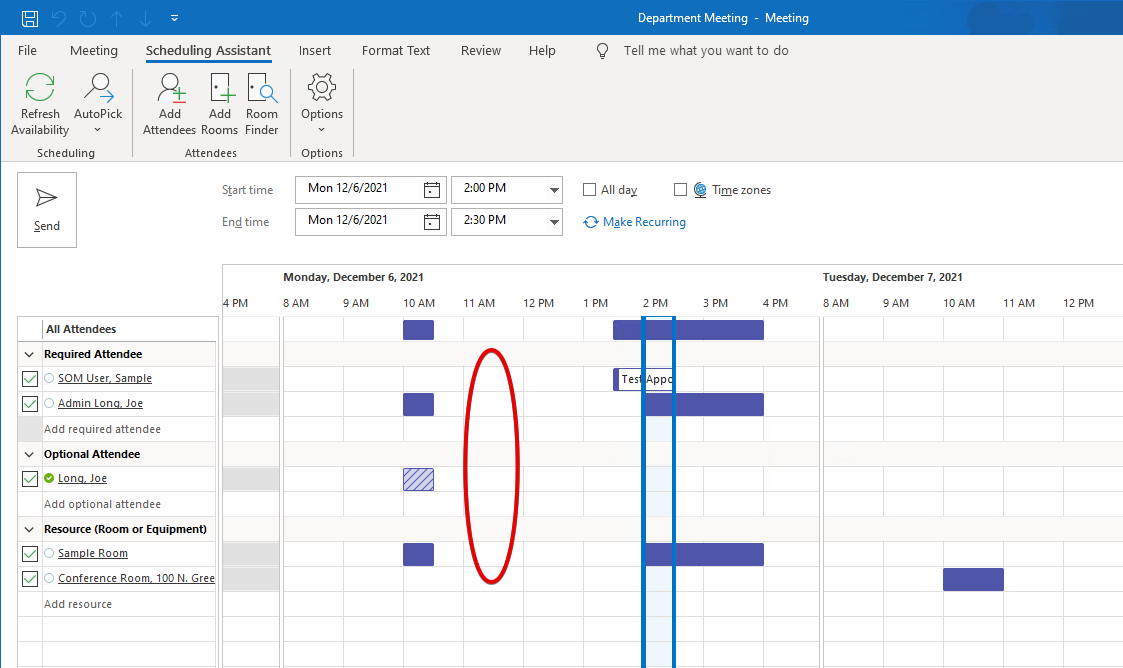Open the Format Text tab
The width and height of the screenshot is (1123, 668).
396,51
